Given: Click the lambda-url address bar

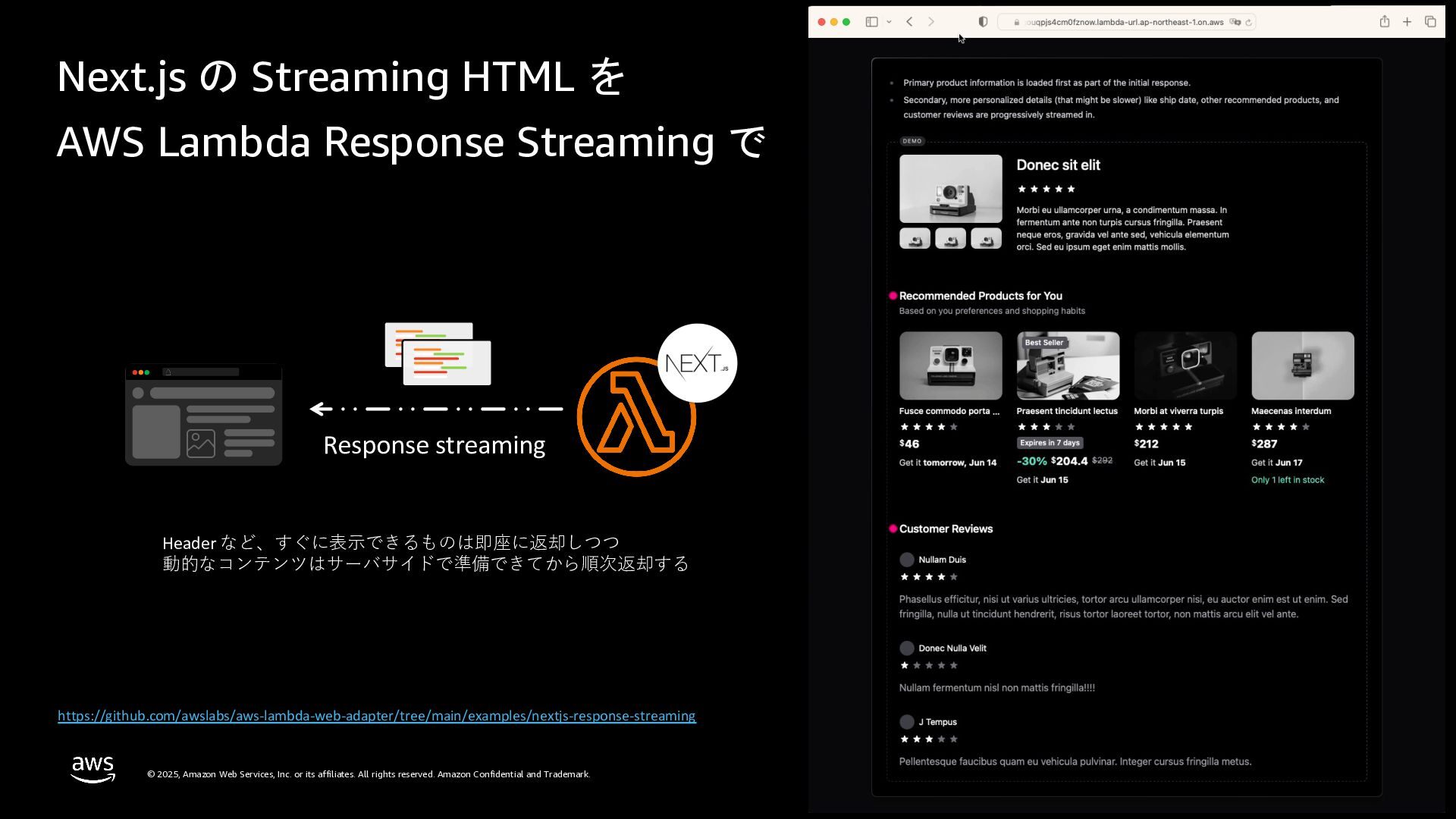Looking at the screenshot, I should tap(1124, 22).
